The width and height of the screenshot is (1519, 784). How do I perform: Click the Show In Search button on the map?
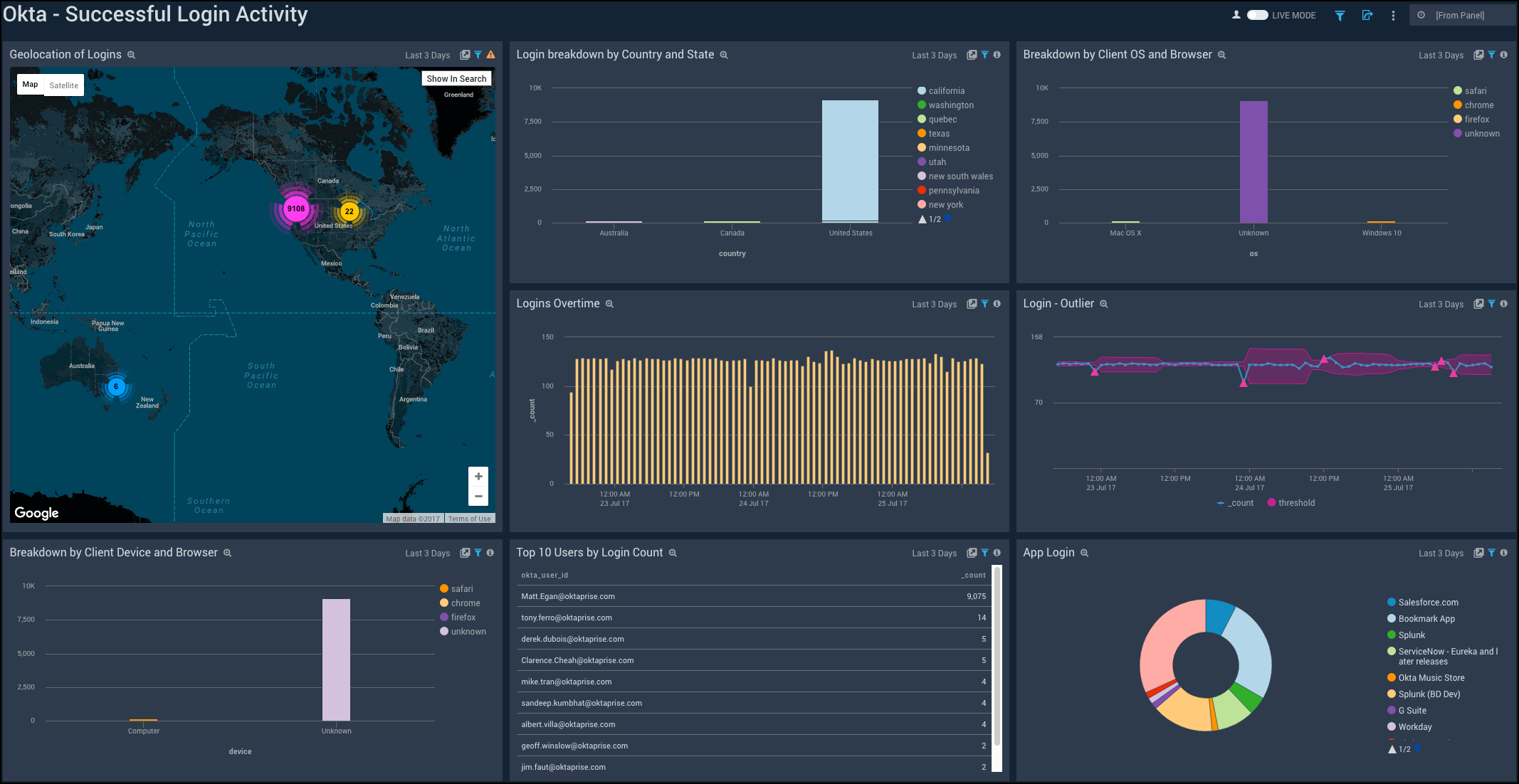coord(456,78)
